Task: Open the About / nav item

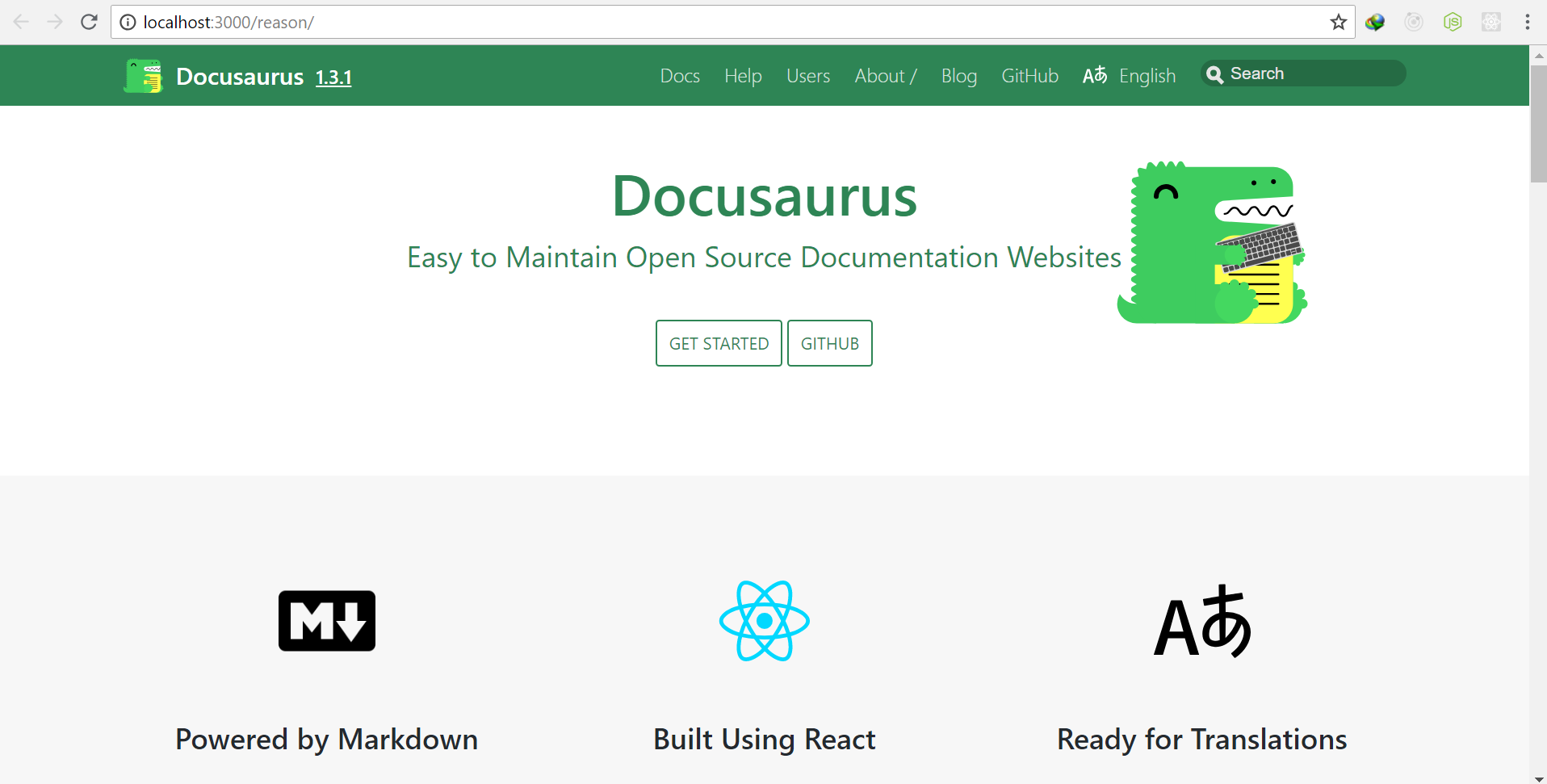Action: (886, 76)
